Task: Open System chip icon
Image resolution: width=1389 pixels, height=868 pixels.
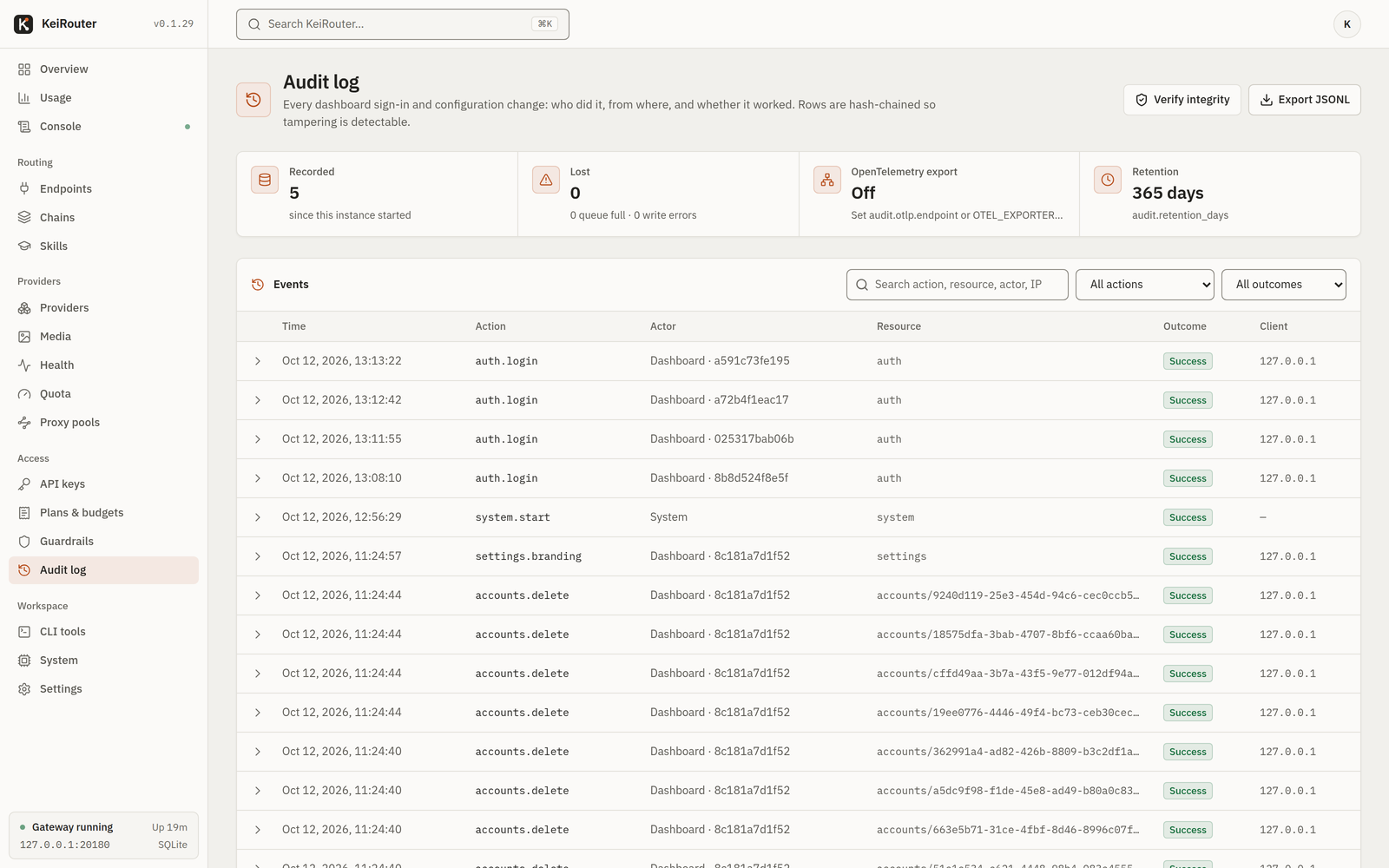Action: tap(24, 661)
